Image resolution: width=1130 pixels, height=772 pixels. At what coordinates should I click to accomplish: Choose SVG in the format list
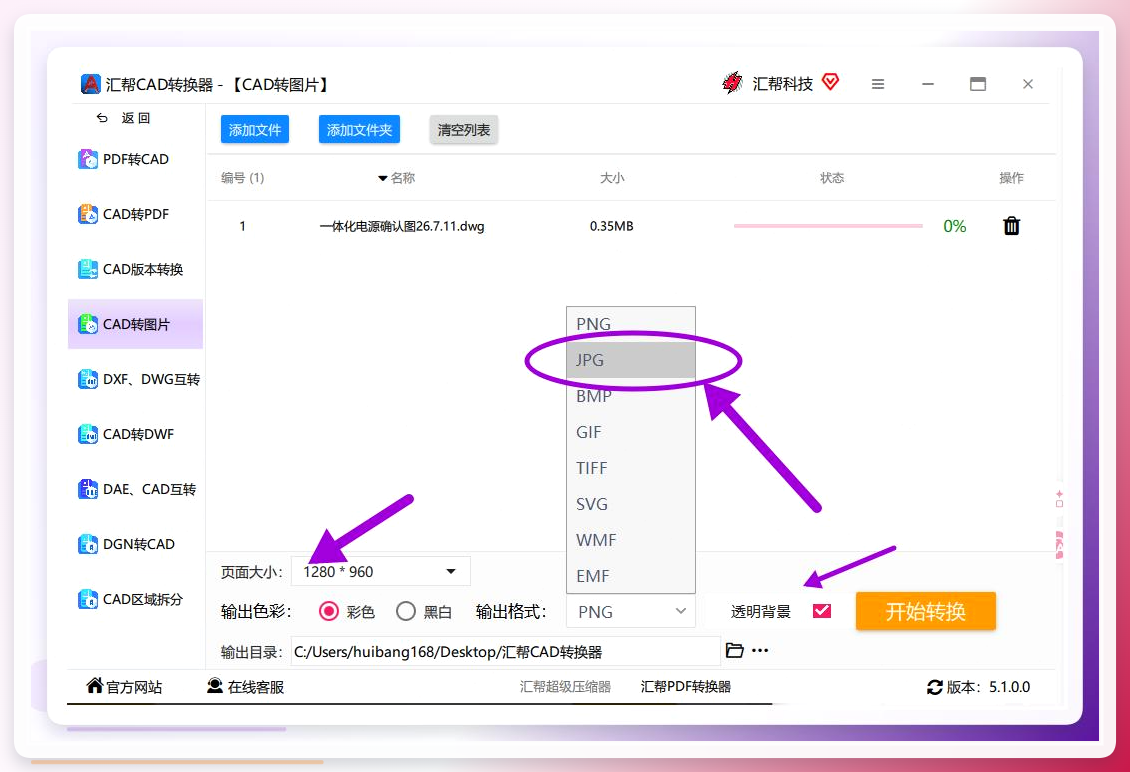[631, 505]
